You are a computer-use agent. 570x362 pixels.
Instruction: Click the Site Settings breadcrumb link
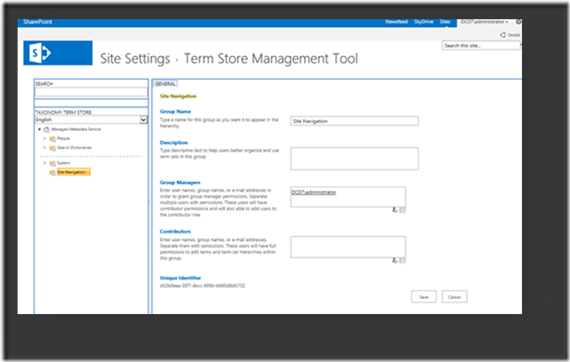pyautogui.click(x=135, y=59)
